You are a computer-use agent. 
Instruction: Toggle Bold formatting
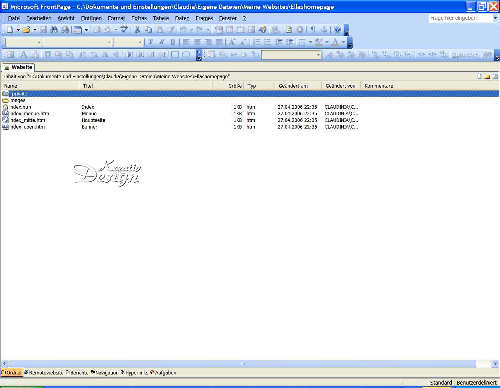(x=151, y=42)
